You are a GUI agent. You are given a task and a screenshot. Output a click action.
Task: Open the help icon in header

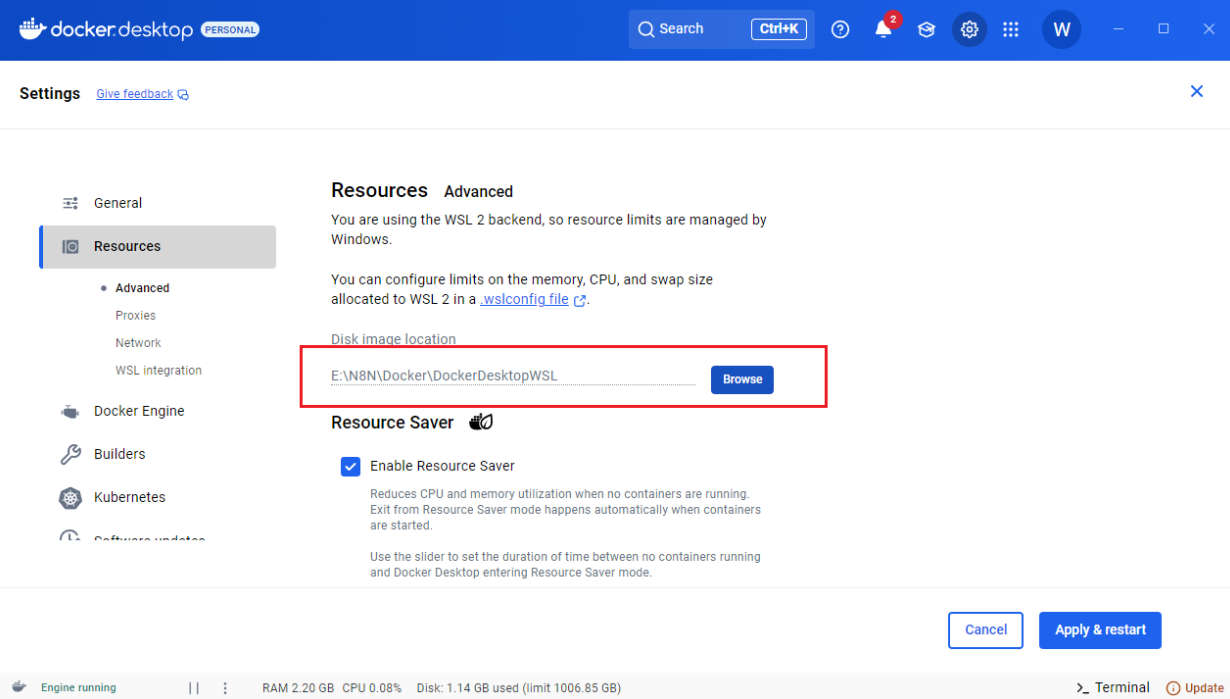840,29
